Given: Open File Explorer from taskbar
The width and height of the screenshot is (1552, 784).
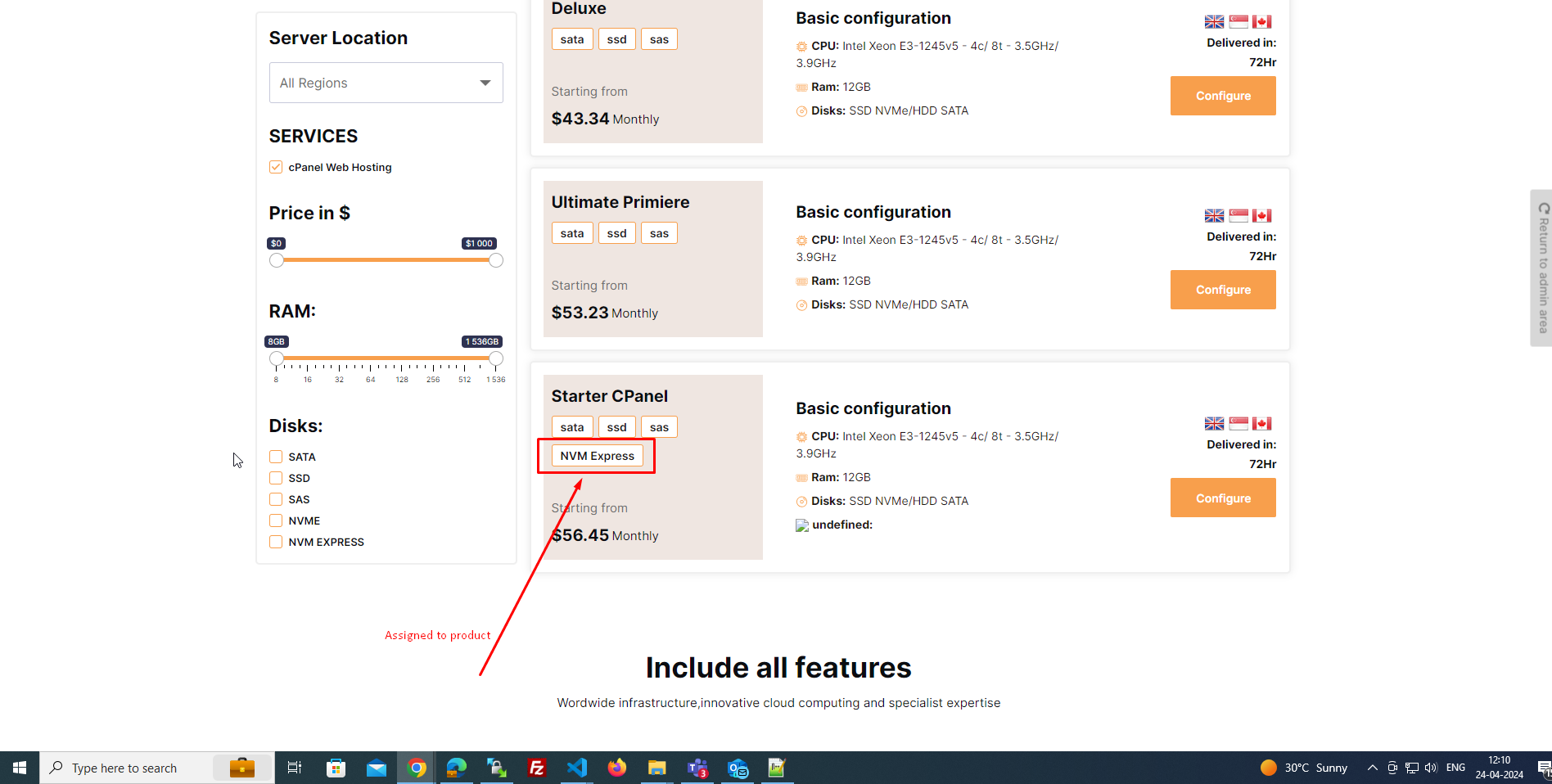Looking at the screenshot, I should pyautogui.click(x=657, y=768).
